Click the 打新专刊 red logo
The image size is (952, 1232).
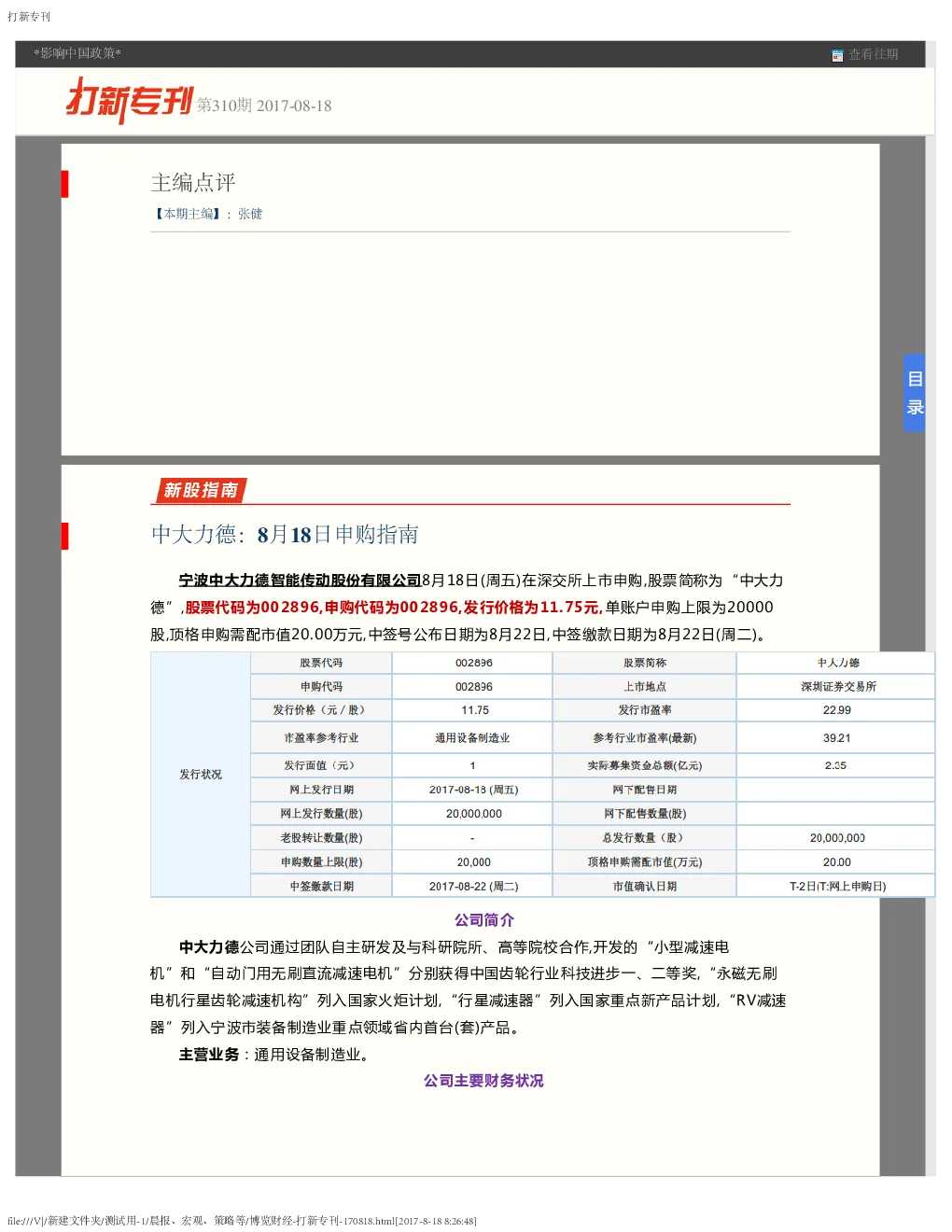(129, 100)
